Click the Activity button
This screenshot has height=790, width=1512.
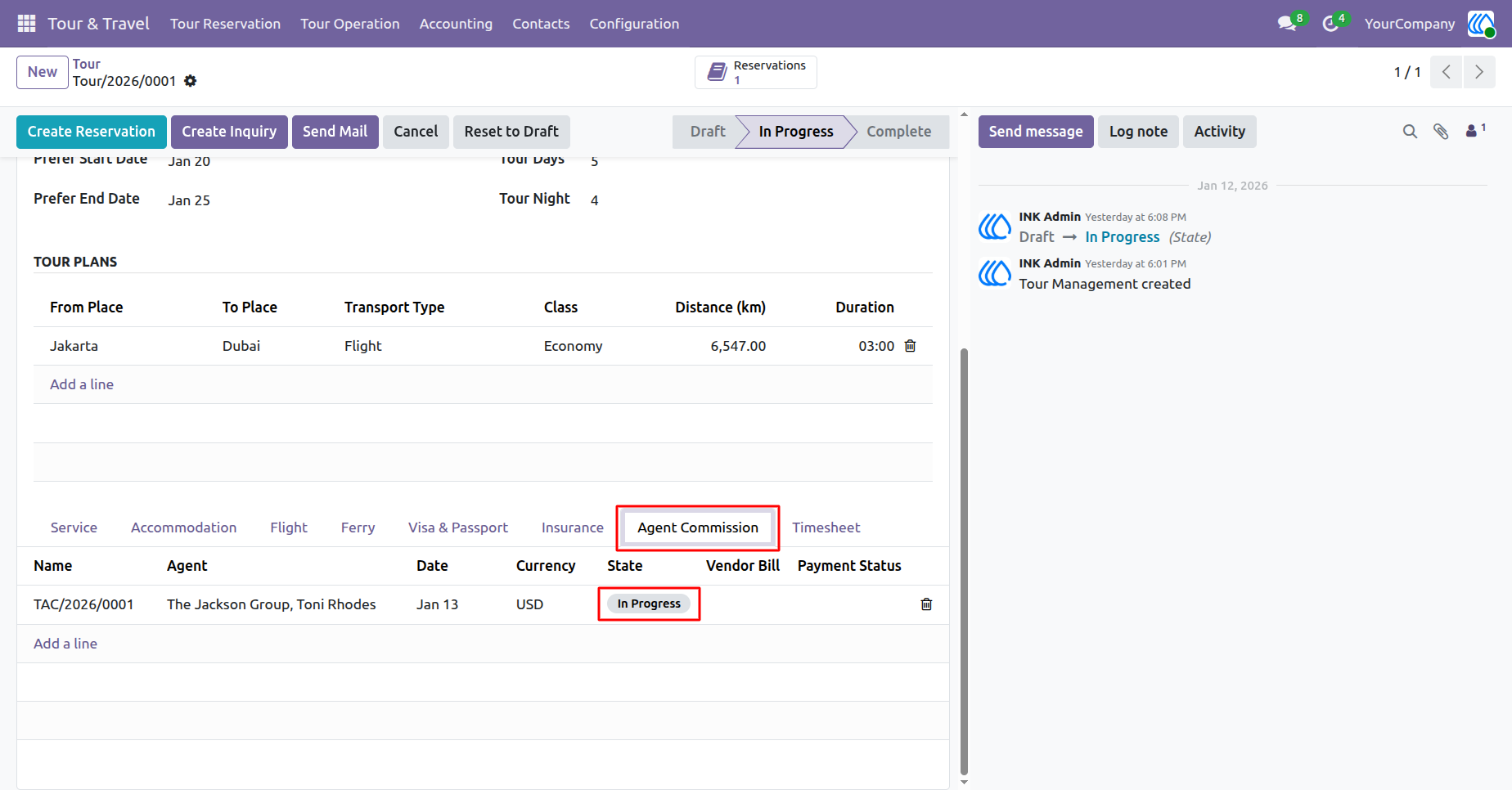(x=1219, y=132)
